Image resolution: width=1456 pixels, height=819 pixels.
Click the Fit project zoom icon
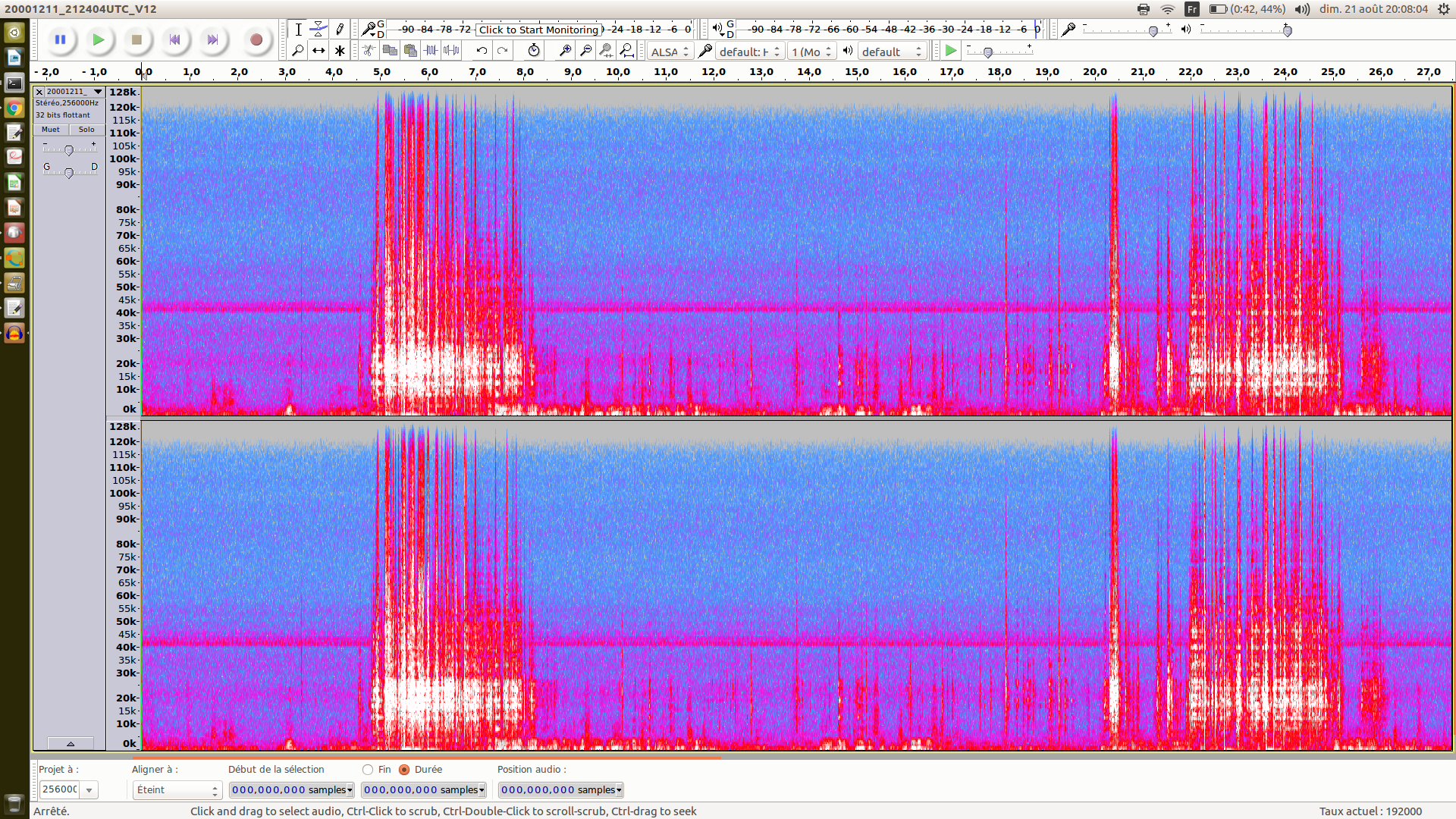[x=626, y=51]
